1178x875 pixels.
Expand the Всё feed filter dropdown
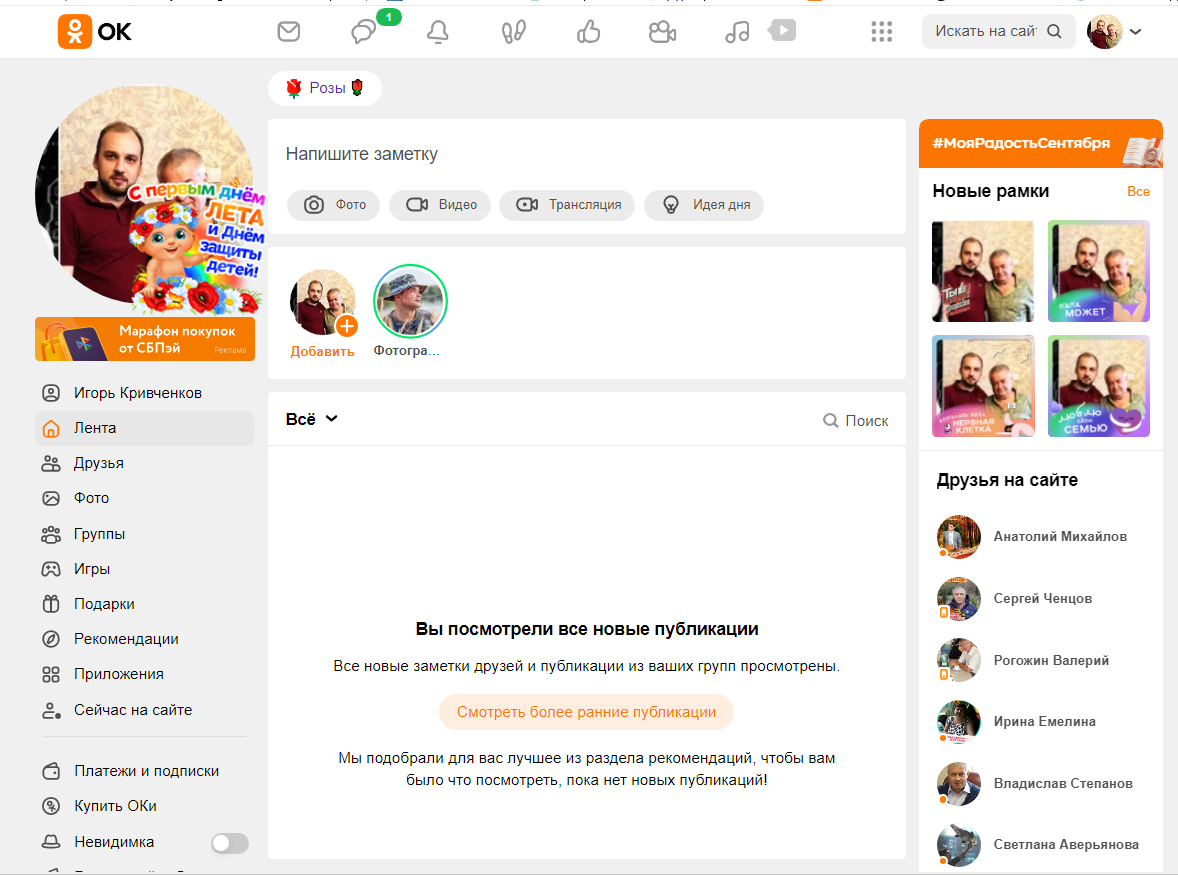tap(312, 419)
